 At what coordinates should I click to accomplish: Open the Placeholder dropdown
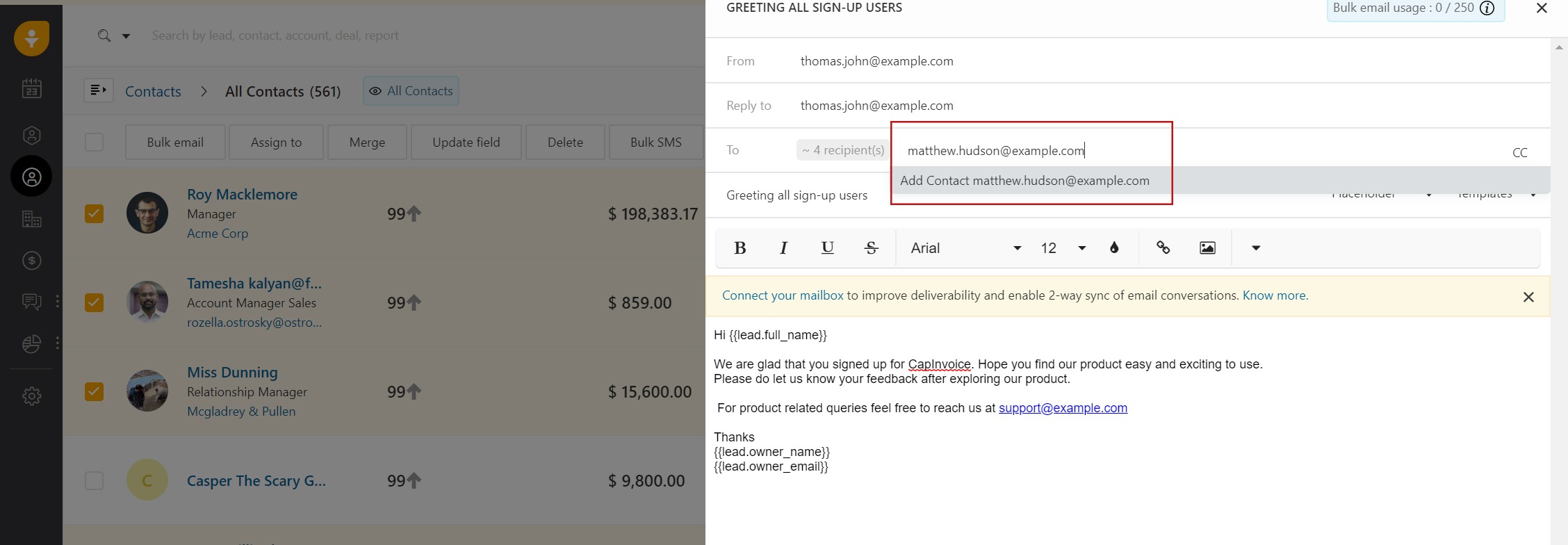[x=1382, y=195]
